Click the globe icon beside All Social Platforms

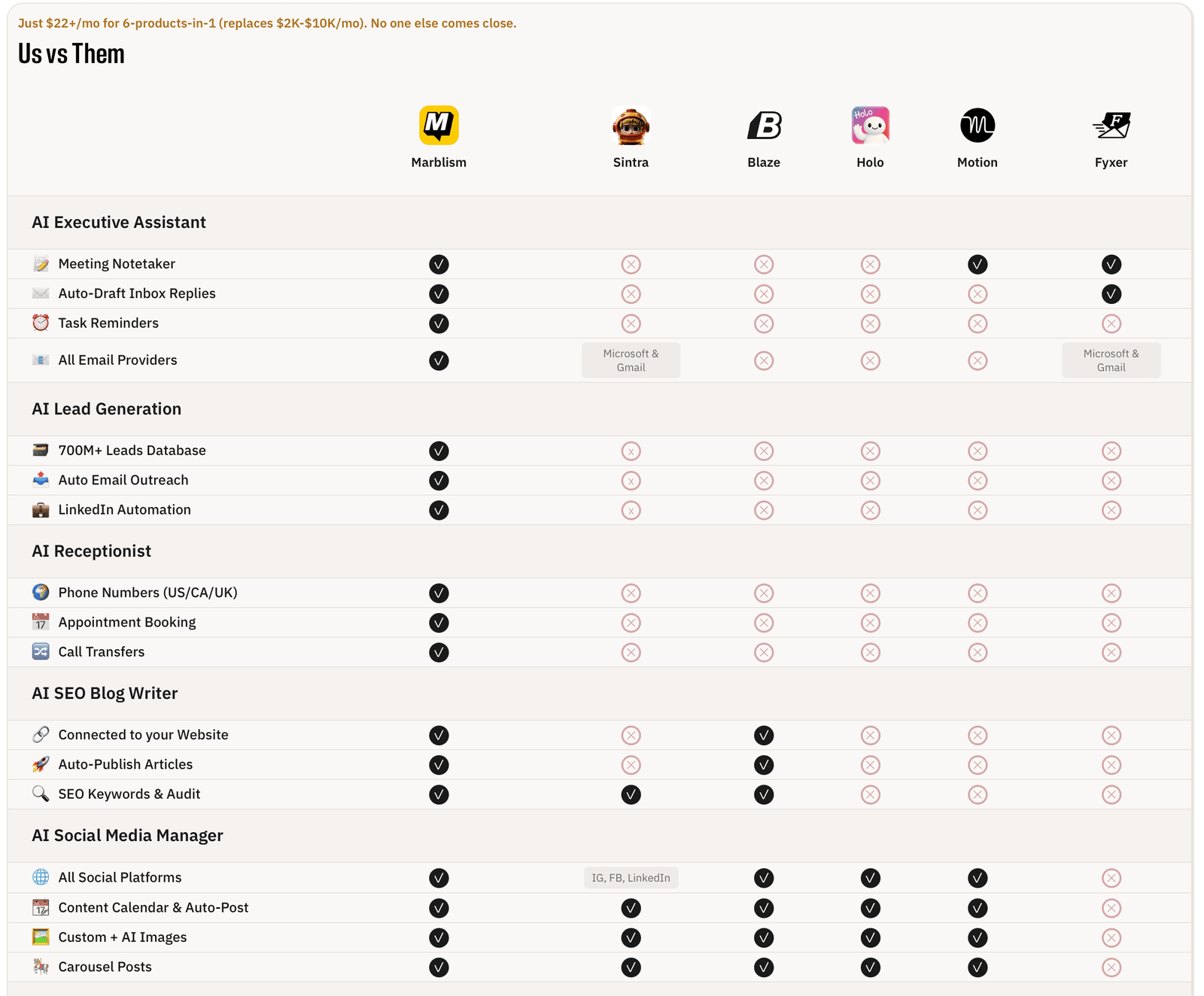pyautogui.click(x=41, y=877)
